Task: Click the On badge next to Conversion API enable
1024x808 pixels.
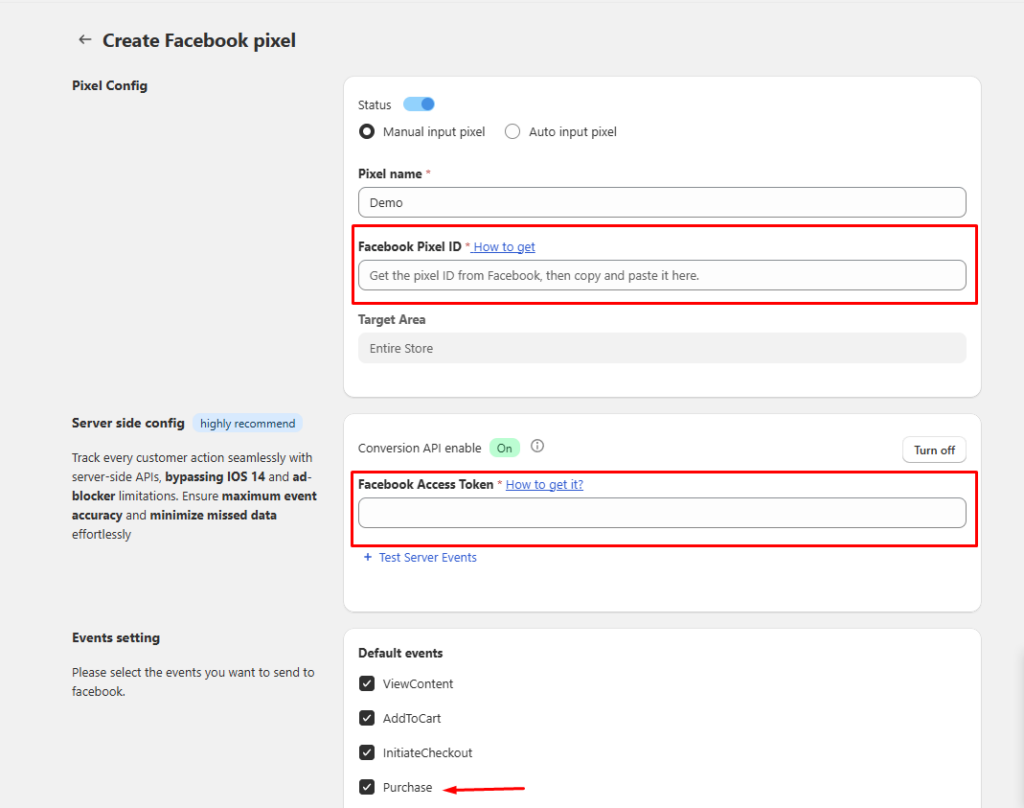Action: 504,446
